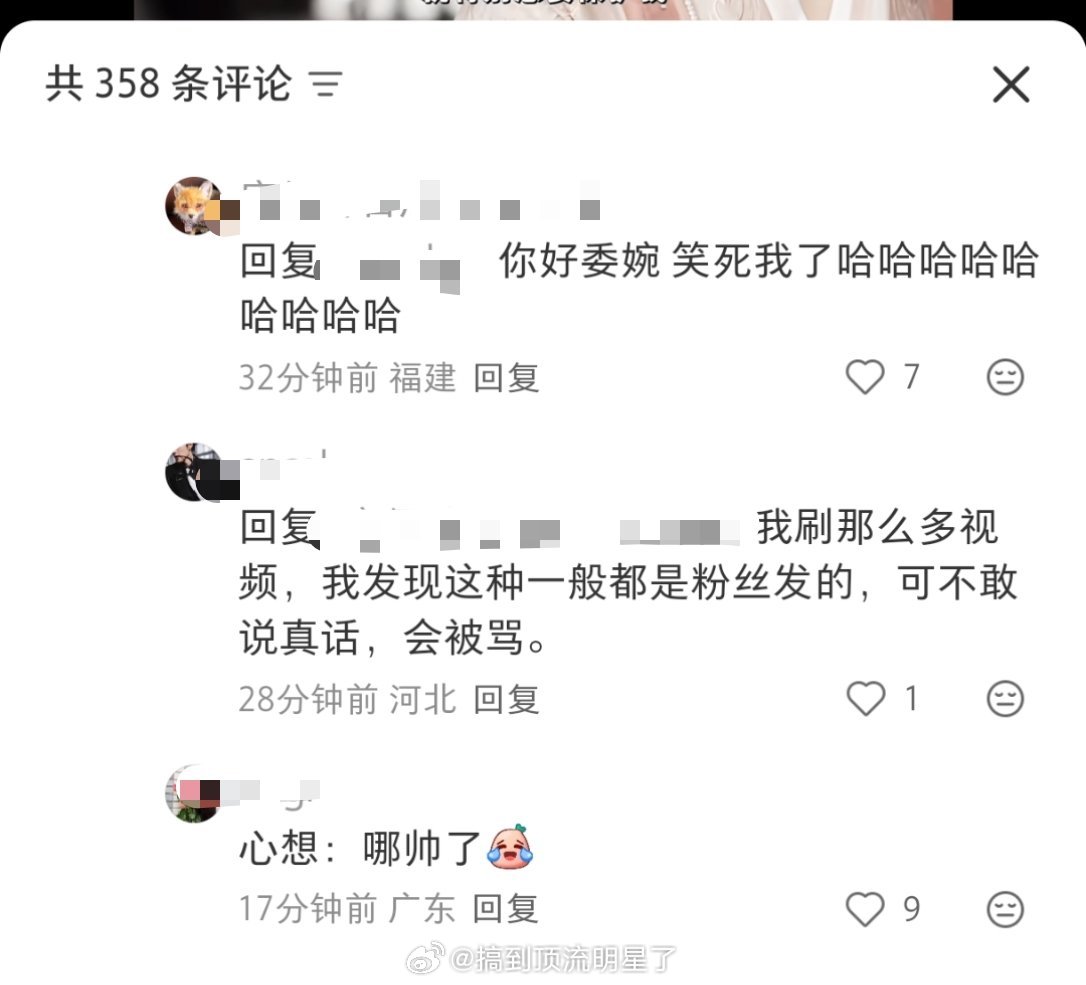Reply to the comment posted 28分钟前
This screenshot has width=1086, height=985.
tap(506, 699)
